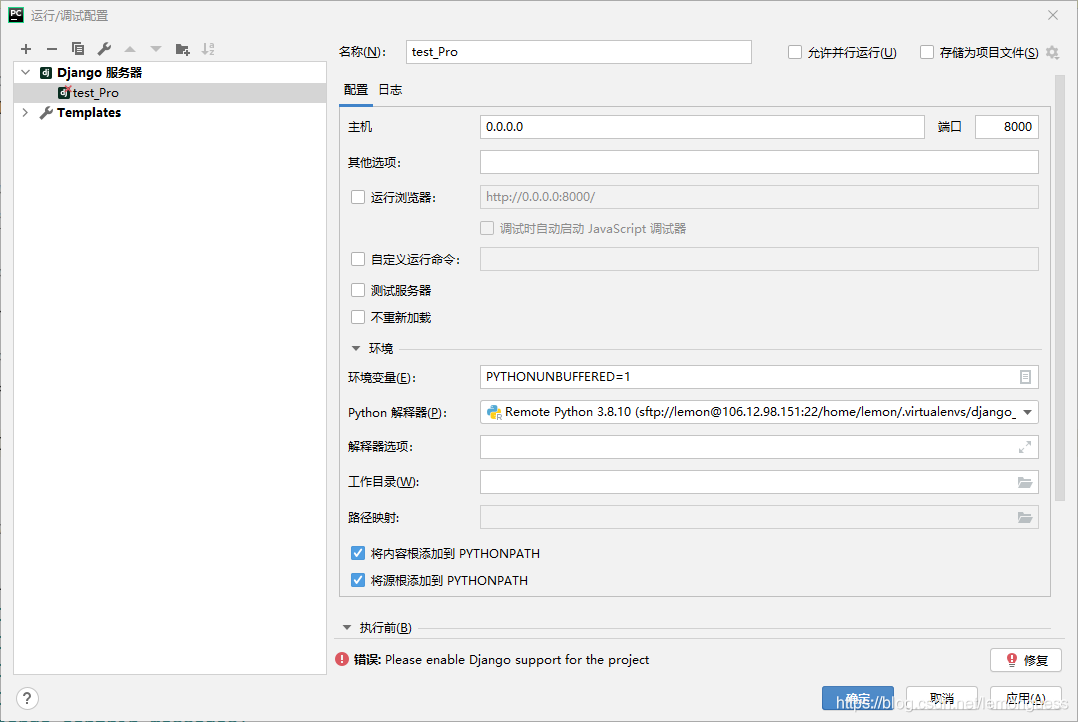Open configuration templates via the wrench icon

click(x=104, y=49)
